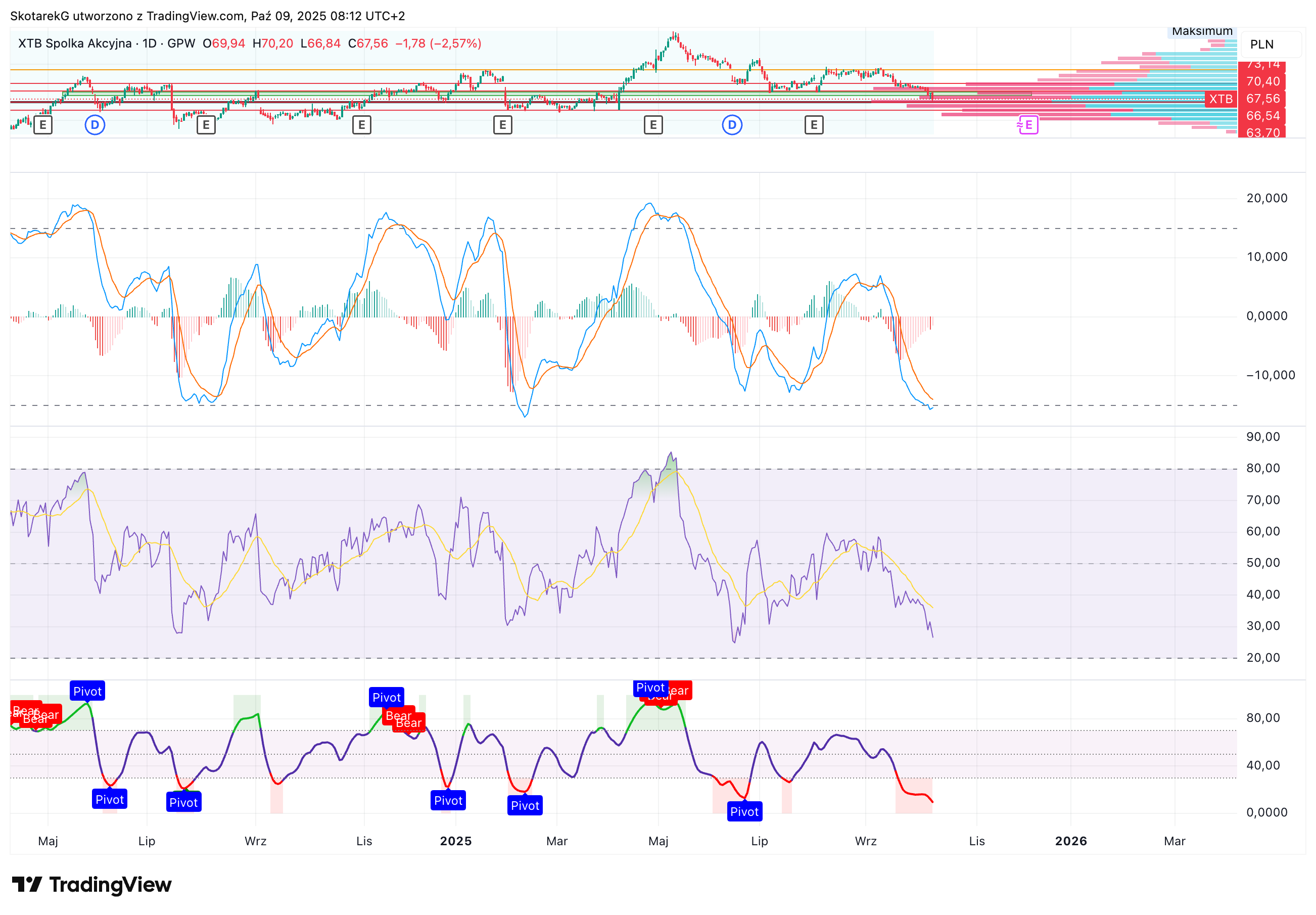Viewport: 1316px width, 915px height.
Task: Click the 20,00 RSI scale label
Action: click(x=1263, y=658)
